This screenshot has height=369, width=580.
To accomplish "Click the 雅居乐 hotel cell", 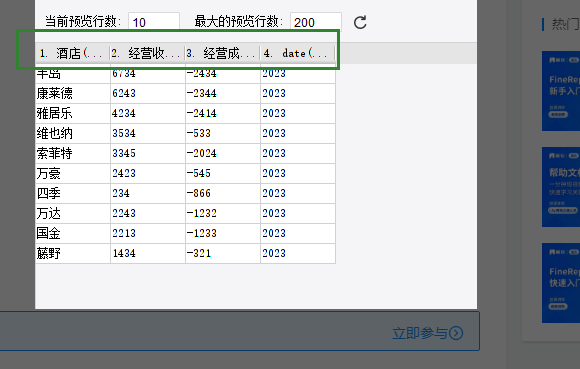I will pyautogui.click(x=73, y=113).
